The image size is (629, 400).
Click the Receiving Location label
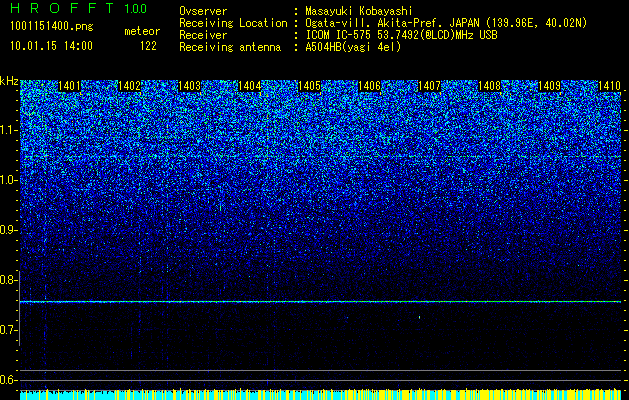[233, 23]
